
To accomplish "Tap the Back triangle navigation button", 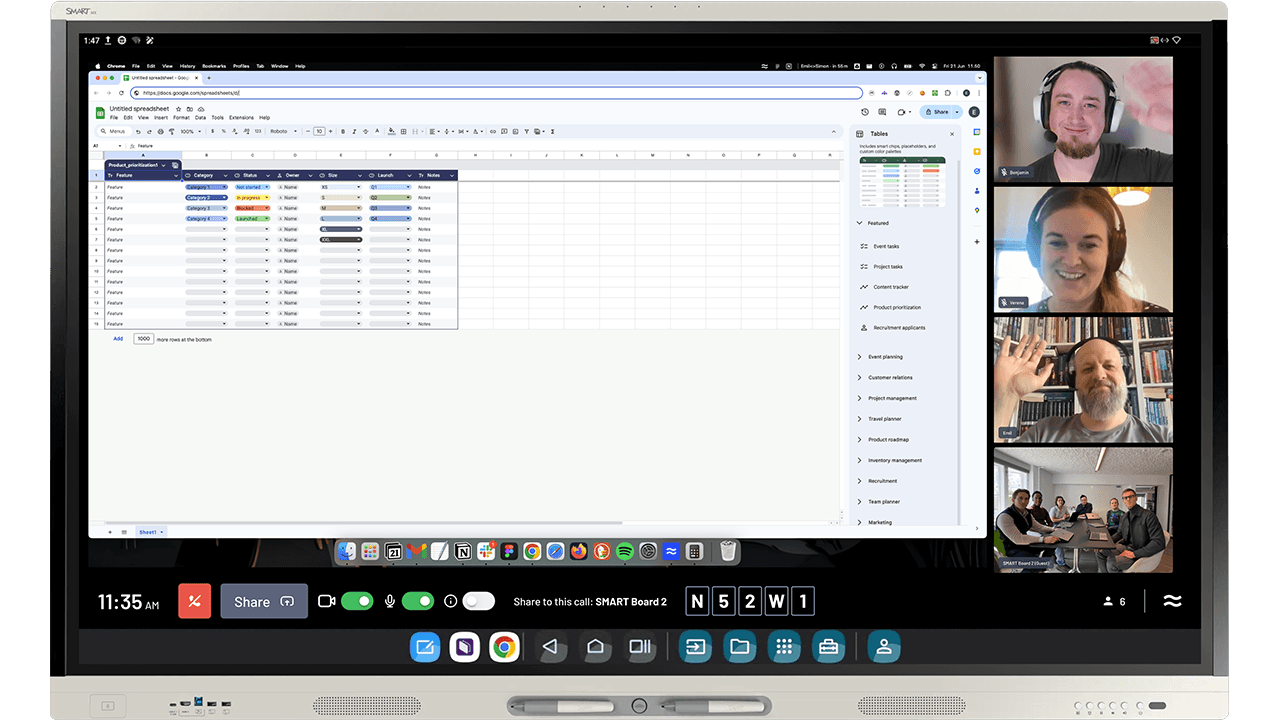I will coord(549,647).
